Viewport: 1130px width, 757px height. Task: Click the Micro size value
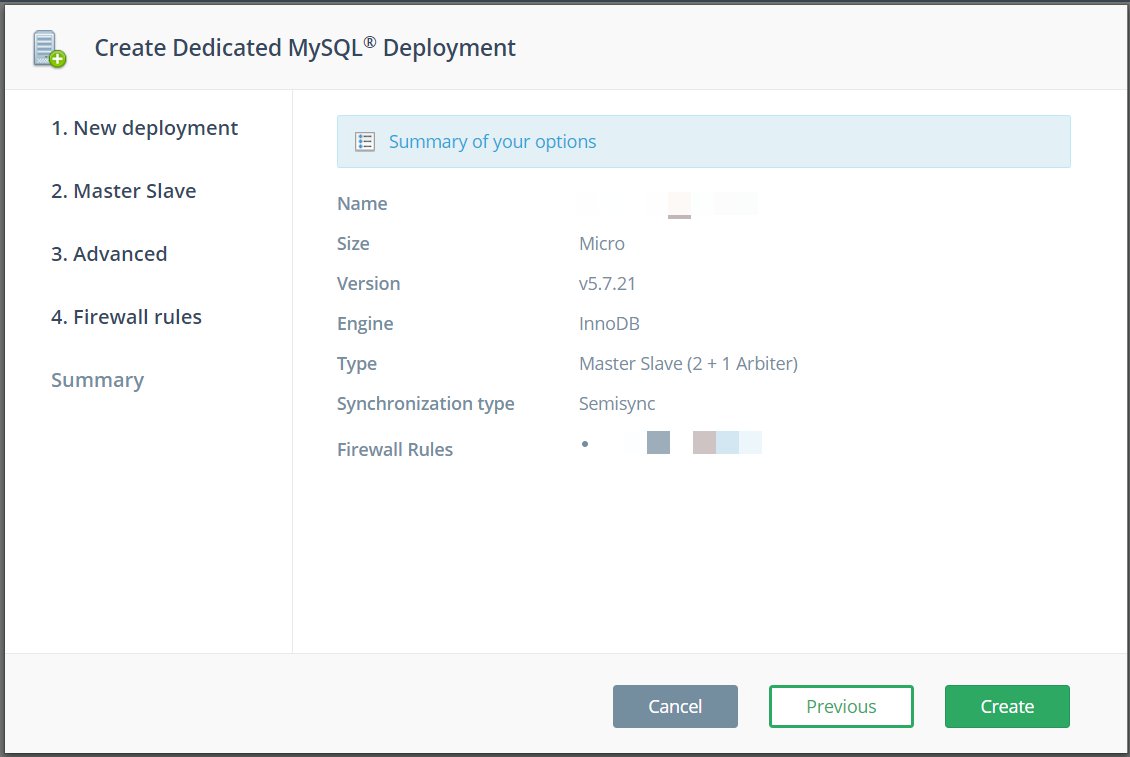click(x=602, y=244)
